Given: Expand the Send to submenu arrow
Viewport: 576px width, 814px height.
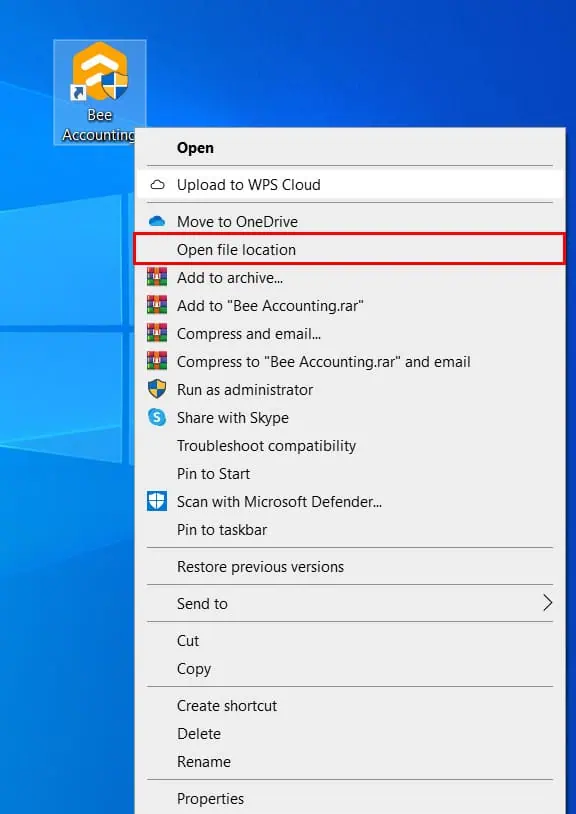Looking at the screenshot, I should click(x=547, y=603).
